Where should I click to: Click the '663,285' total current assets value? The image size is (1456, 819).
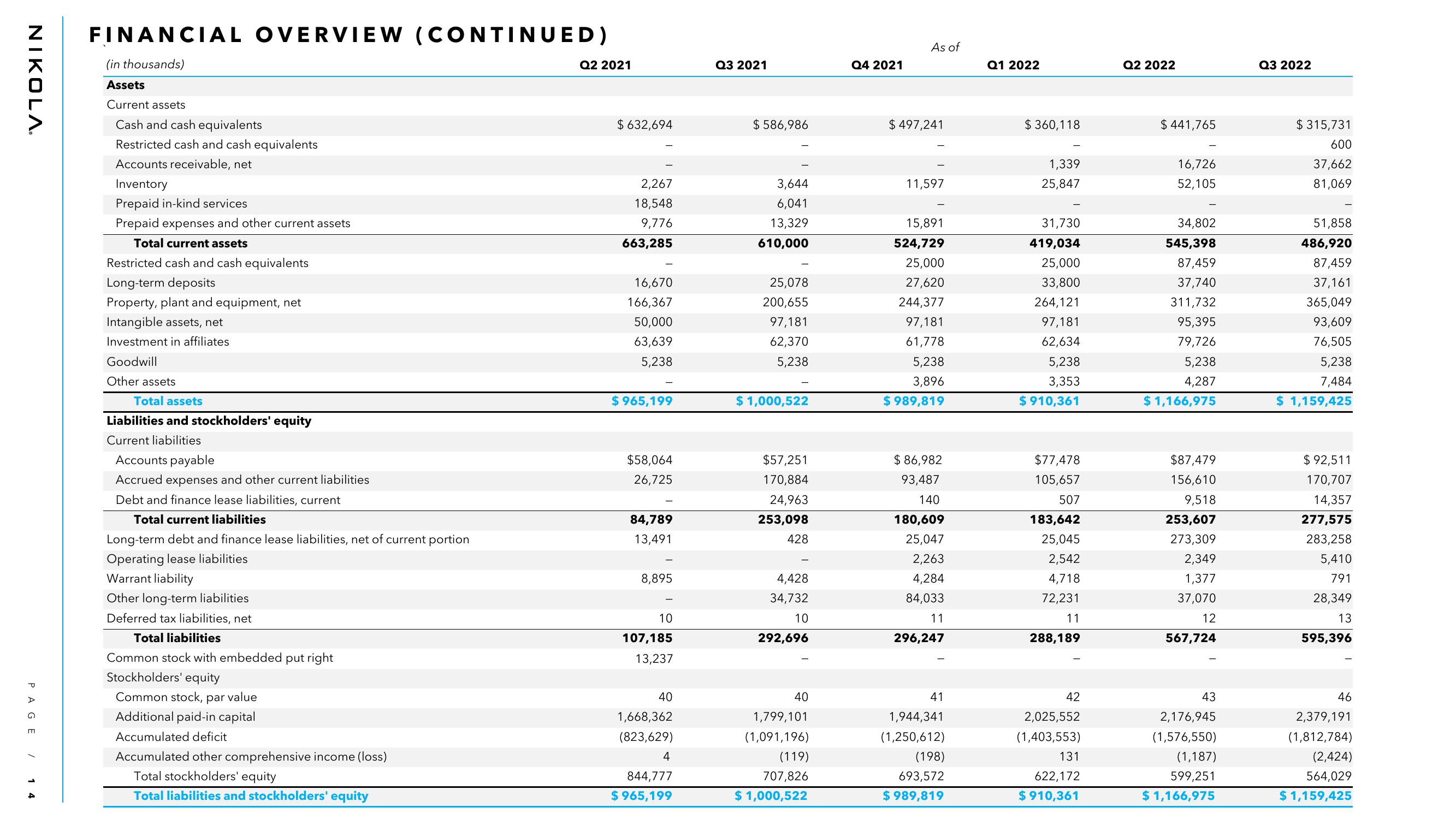click(x=647, y=243)
